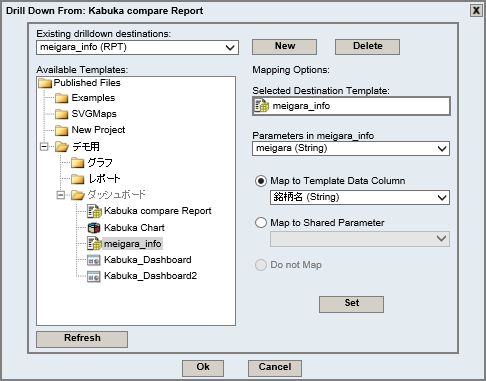Select the Examples folder label
Screen dimensions: 486x381
click(x=93, y=98)
